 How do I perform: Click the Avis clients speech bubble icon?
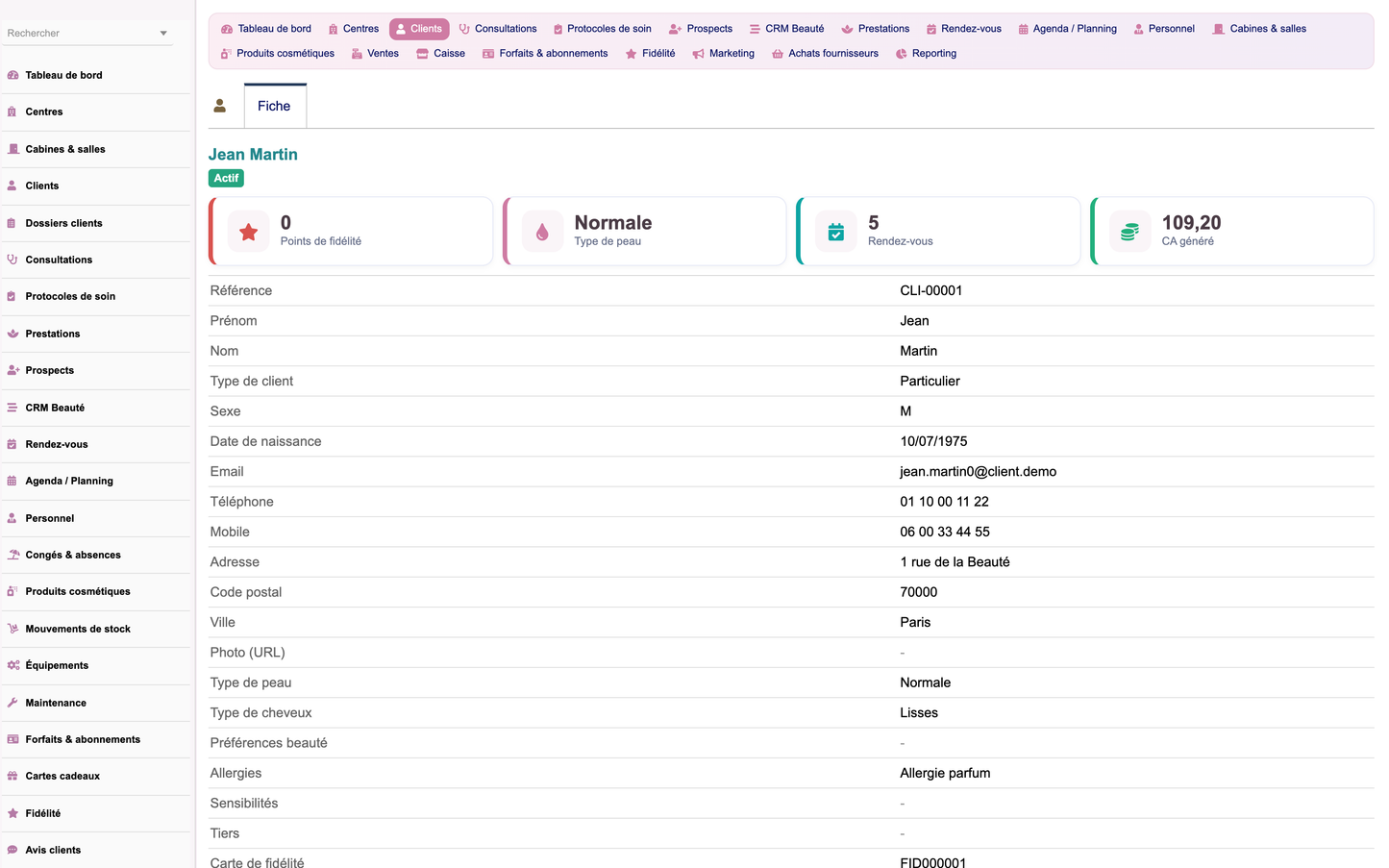[x=12, y=850]
